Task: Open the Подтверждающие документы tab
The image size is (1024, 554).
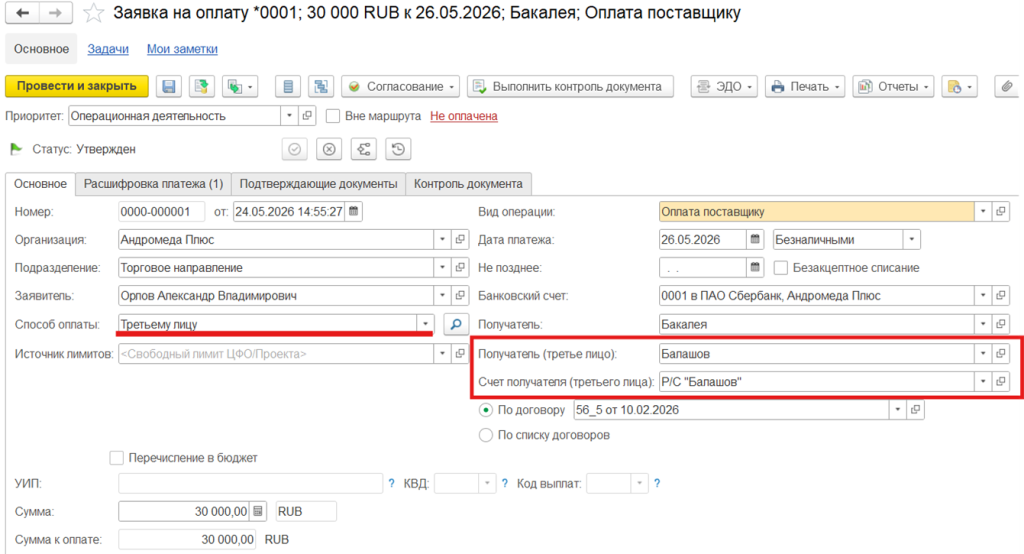Action: pos(318,184)
